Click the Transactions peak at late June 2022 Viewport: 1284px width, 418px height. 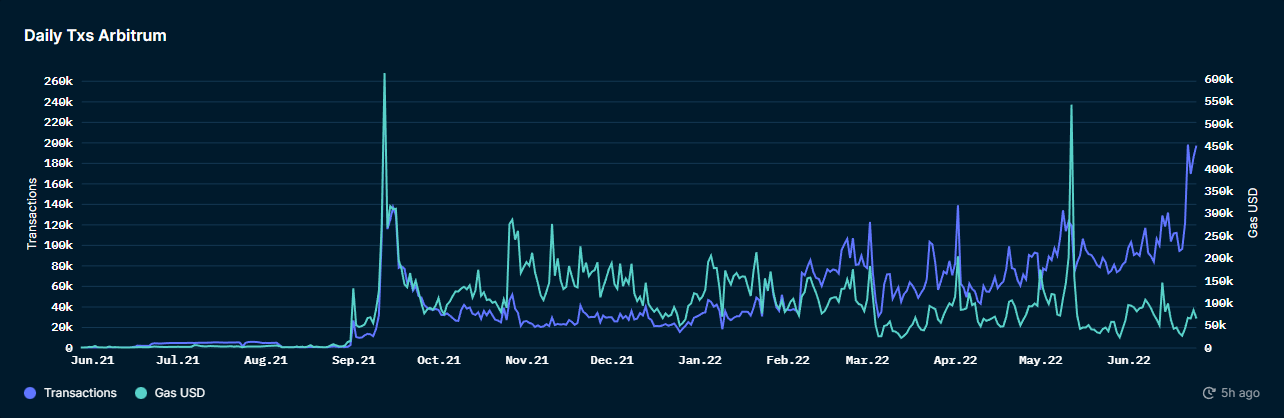click(x=1188, y=146)
